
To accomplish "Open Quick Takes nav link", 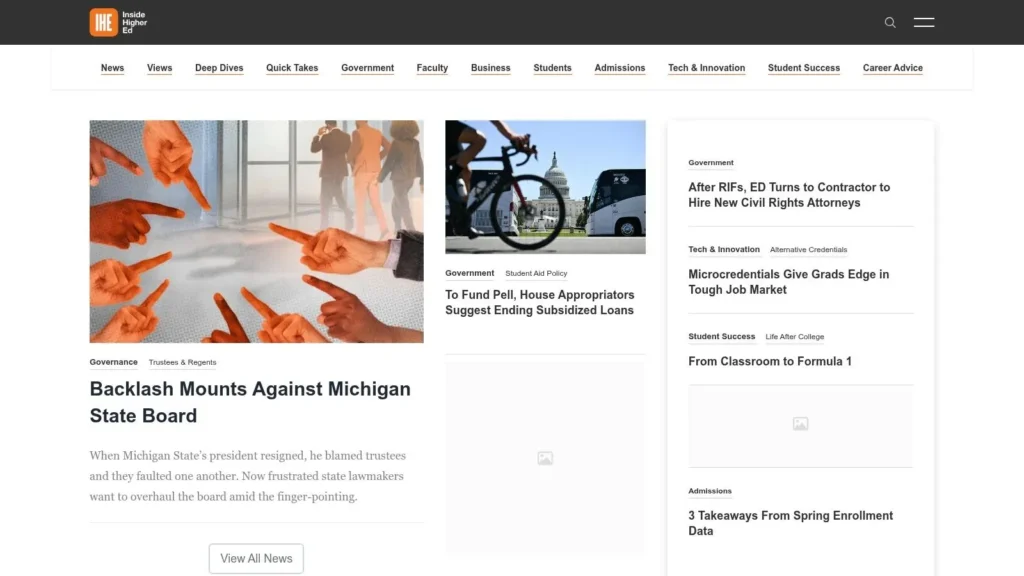I will (292, 68).
